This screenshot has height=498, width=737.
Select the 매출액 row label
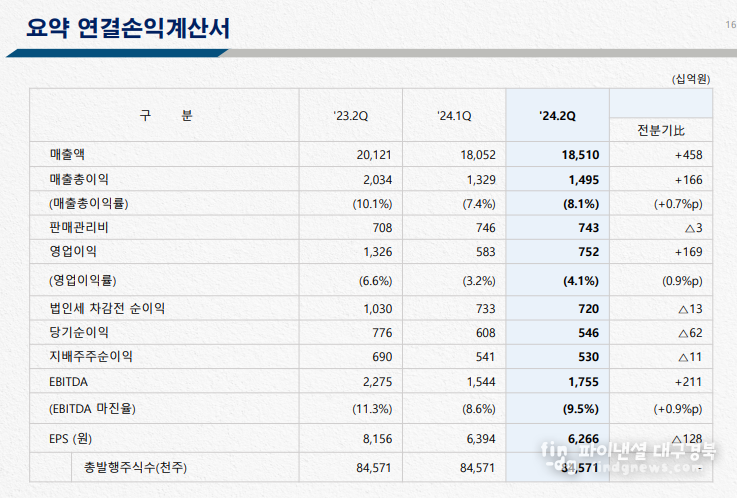(x=67, y=154)
